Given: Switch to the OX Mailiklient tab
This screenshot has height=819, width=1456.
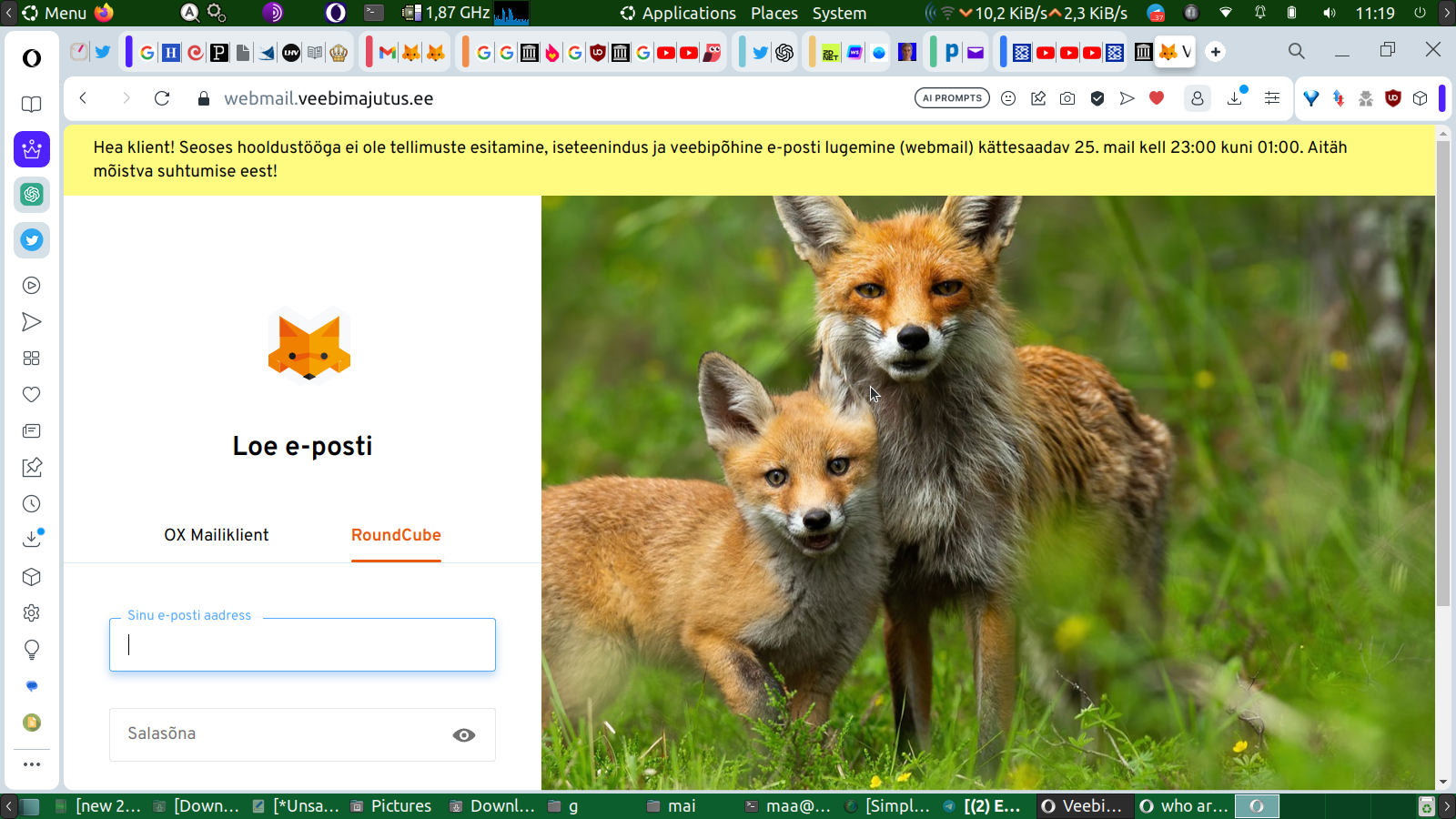Looking at the screenshot, I should pyautogui.click(x=217, y=535).
